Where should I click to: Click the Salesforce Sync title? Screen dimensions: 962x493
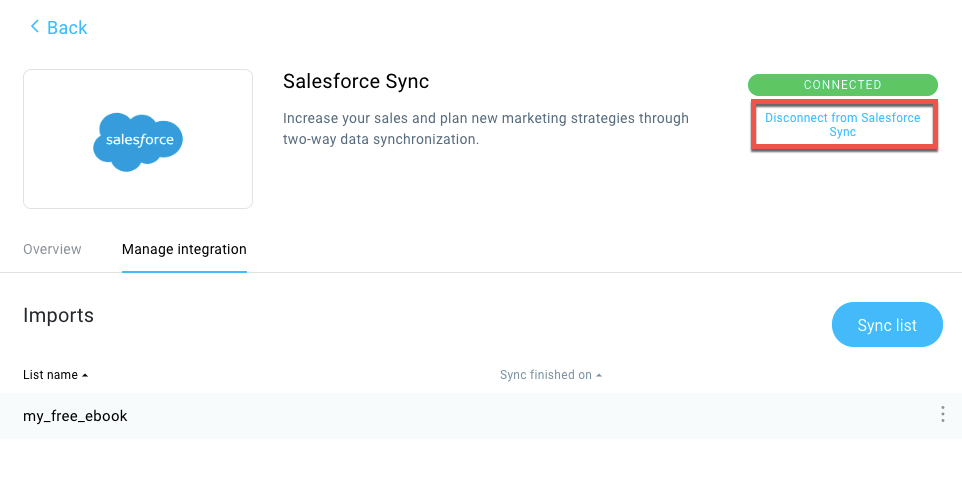tap(356, 81)
